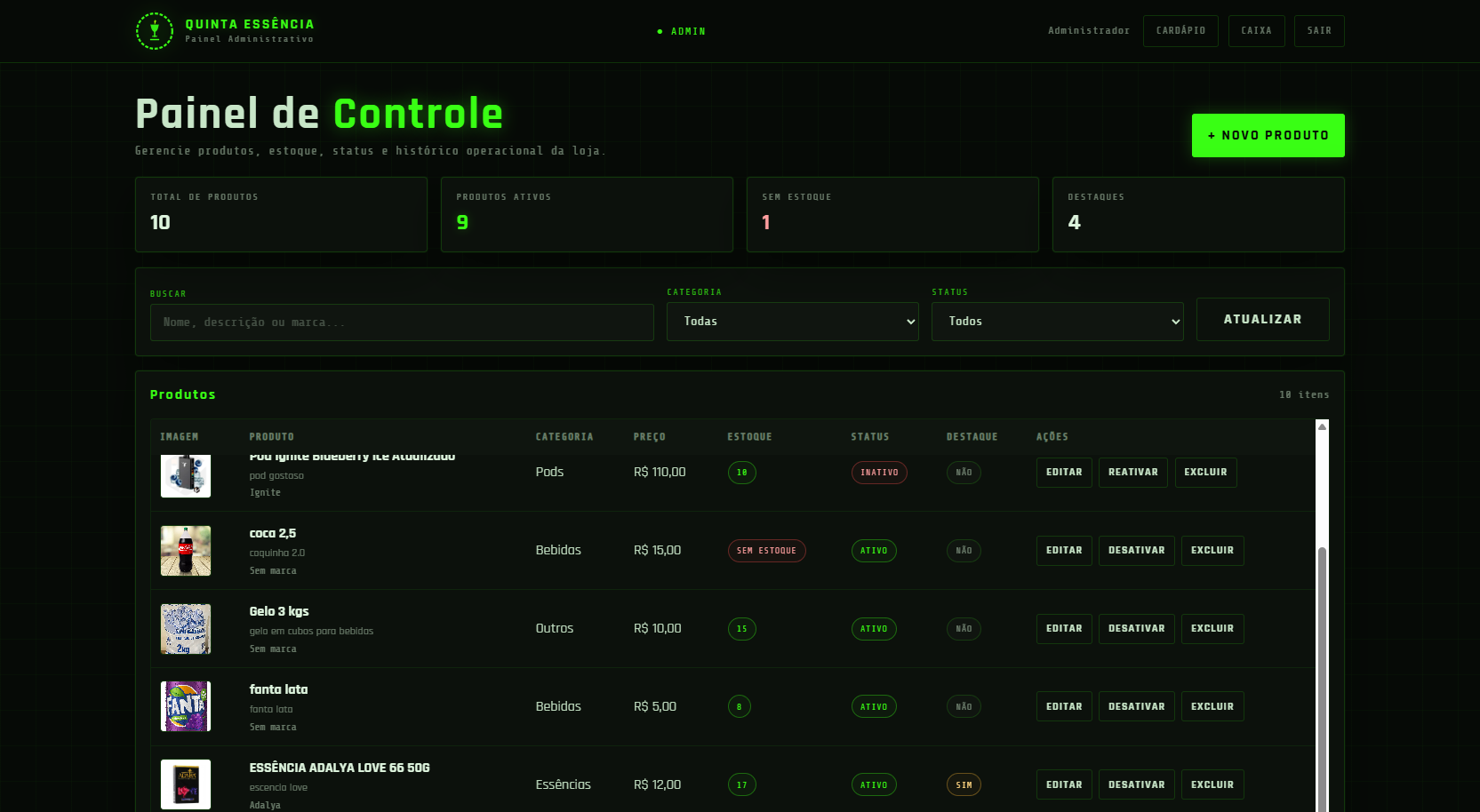This screenshot has height=812, width=1480.
Task: Edit the Gelo 3 kgs product
Action: point(1064,629)
